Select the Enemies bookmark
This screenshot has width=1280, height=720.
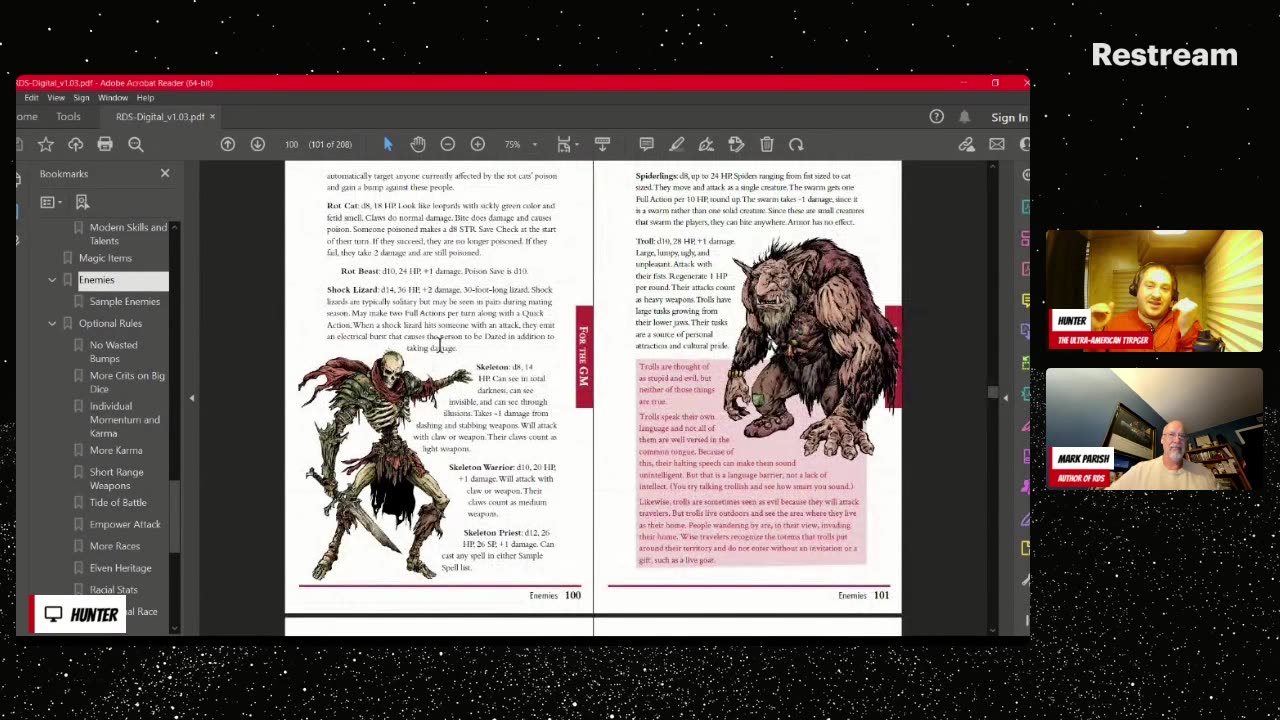pyautogui.click(x=97, y=280)
